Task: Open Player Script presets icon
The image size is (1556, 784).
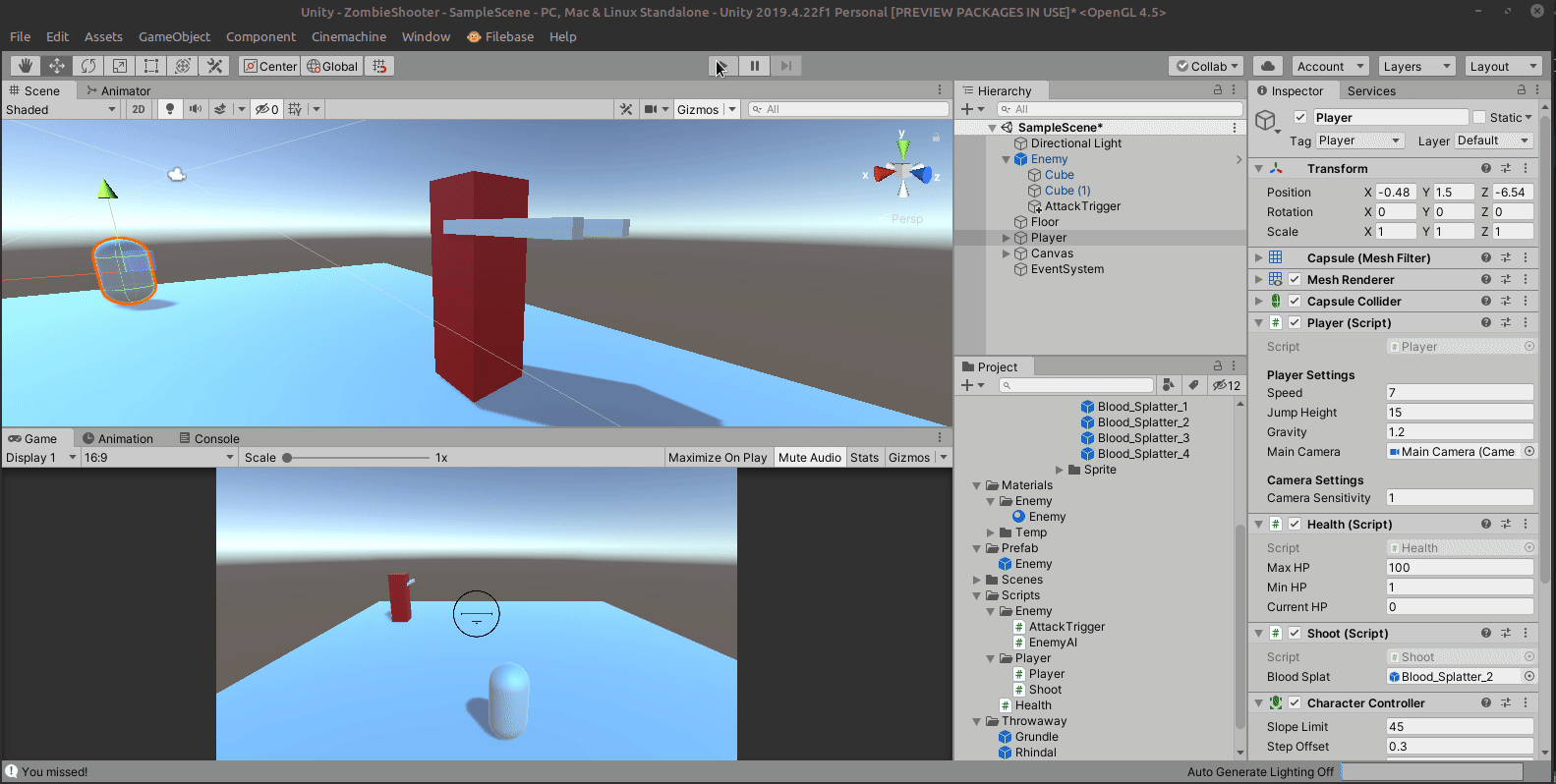Action: (1506, 322)
